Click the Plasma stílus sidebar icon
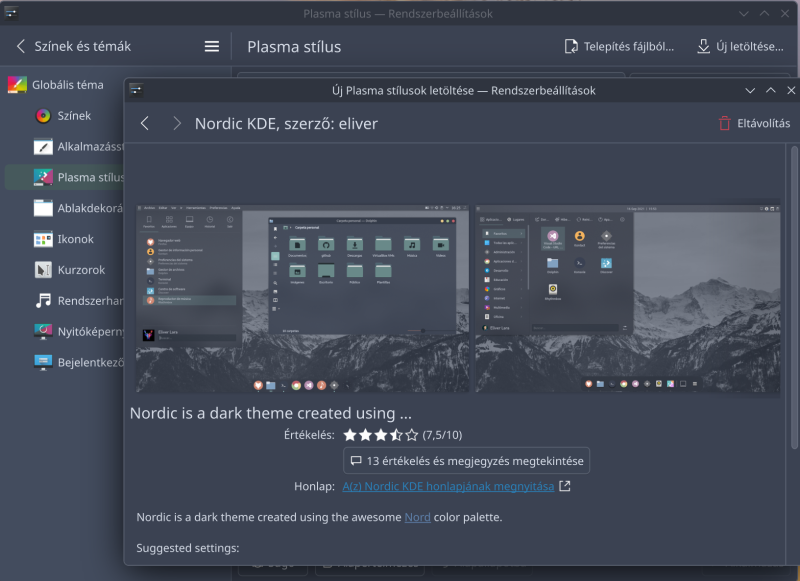The image size is (800, 581). point(43,178)
